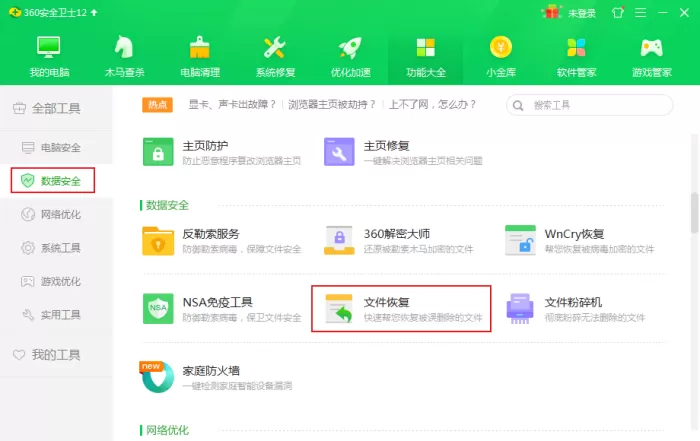Select 实用工具 sidebar category
Image resolution: width=700 pixels, height=441 pixels.
tap(56, 315)
